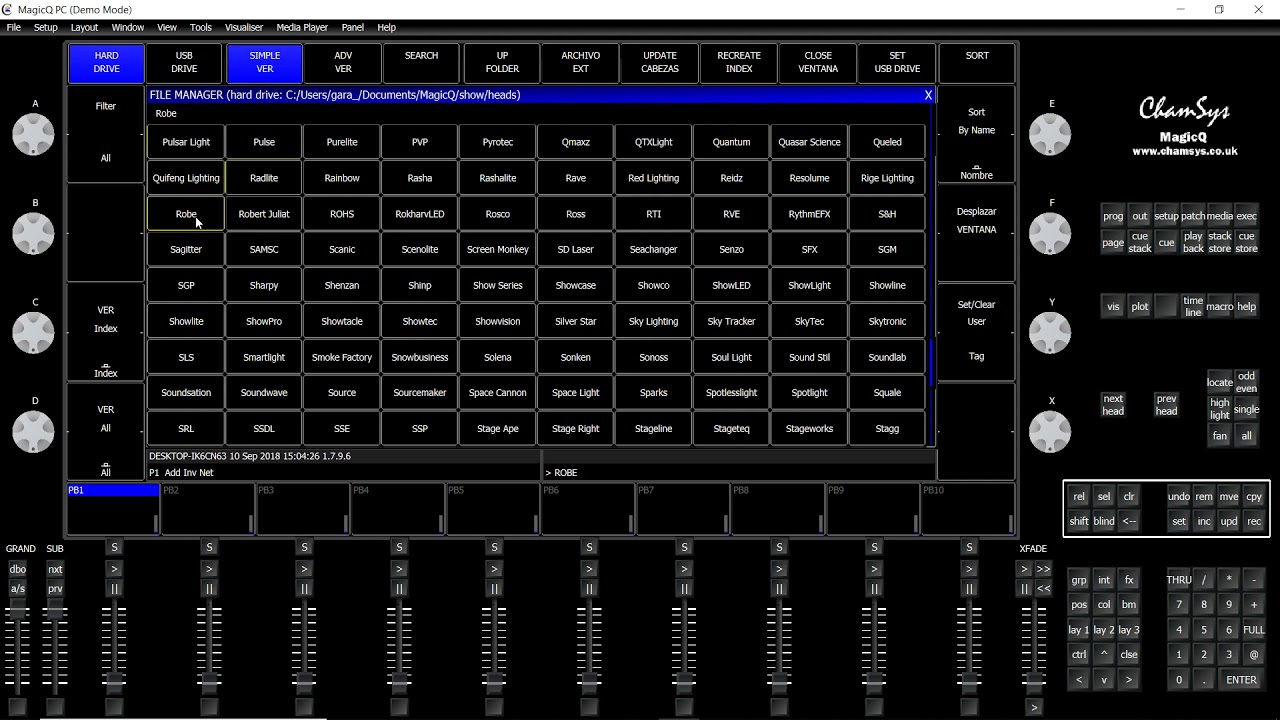Click the rec record button
Image resolution: width=1280 pixels, height=720 pixels.
1254,521
